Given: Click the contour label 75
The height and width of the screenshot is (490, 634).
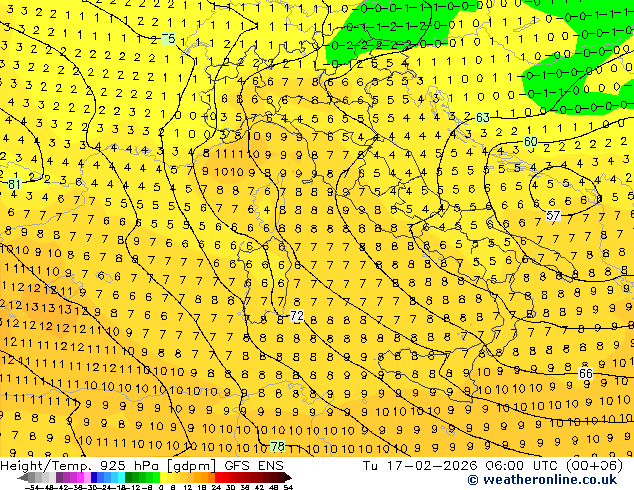Looking at the screenshot, I should coord(168,39).
